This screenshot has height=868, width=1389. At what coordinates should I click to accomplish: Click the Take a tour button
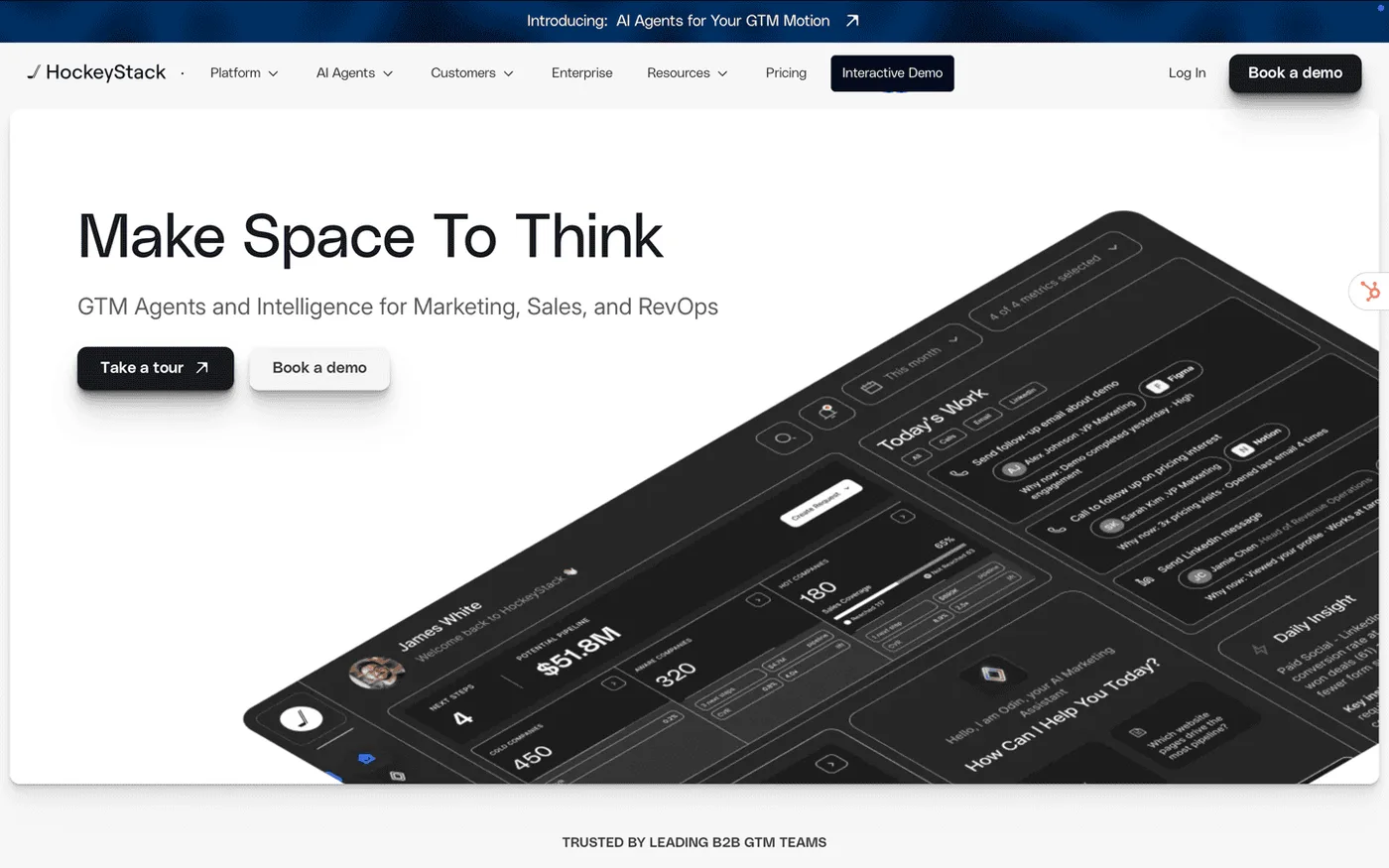(x=155, y=368)
